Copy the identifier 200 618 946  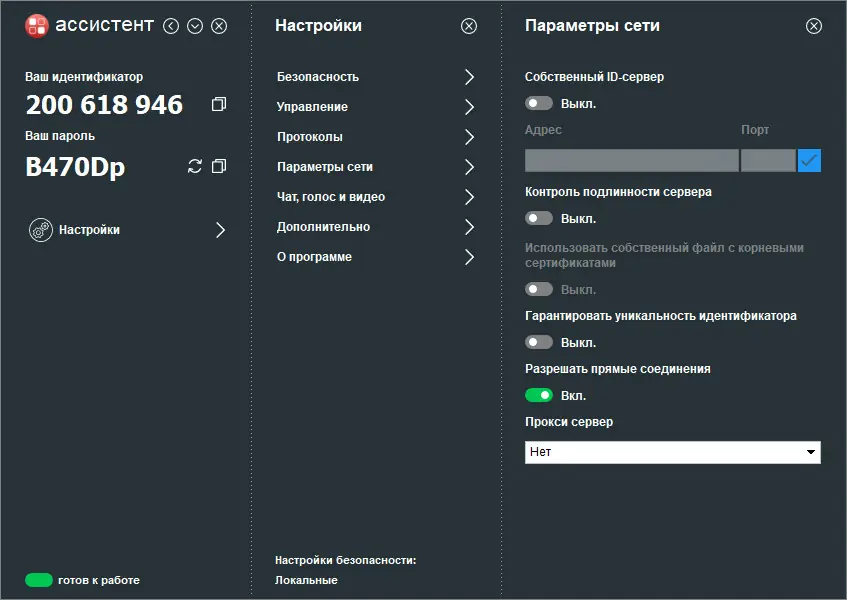(x=218, y=103)
